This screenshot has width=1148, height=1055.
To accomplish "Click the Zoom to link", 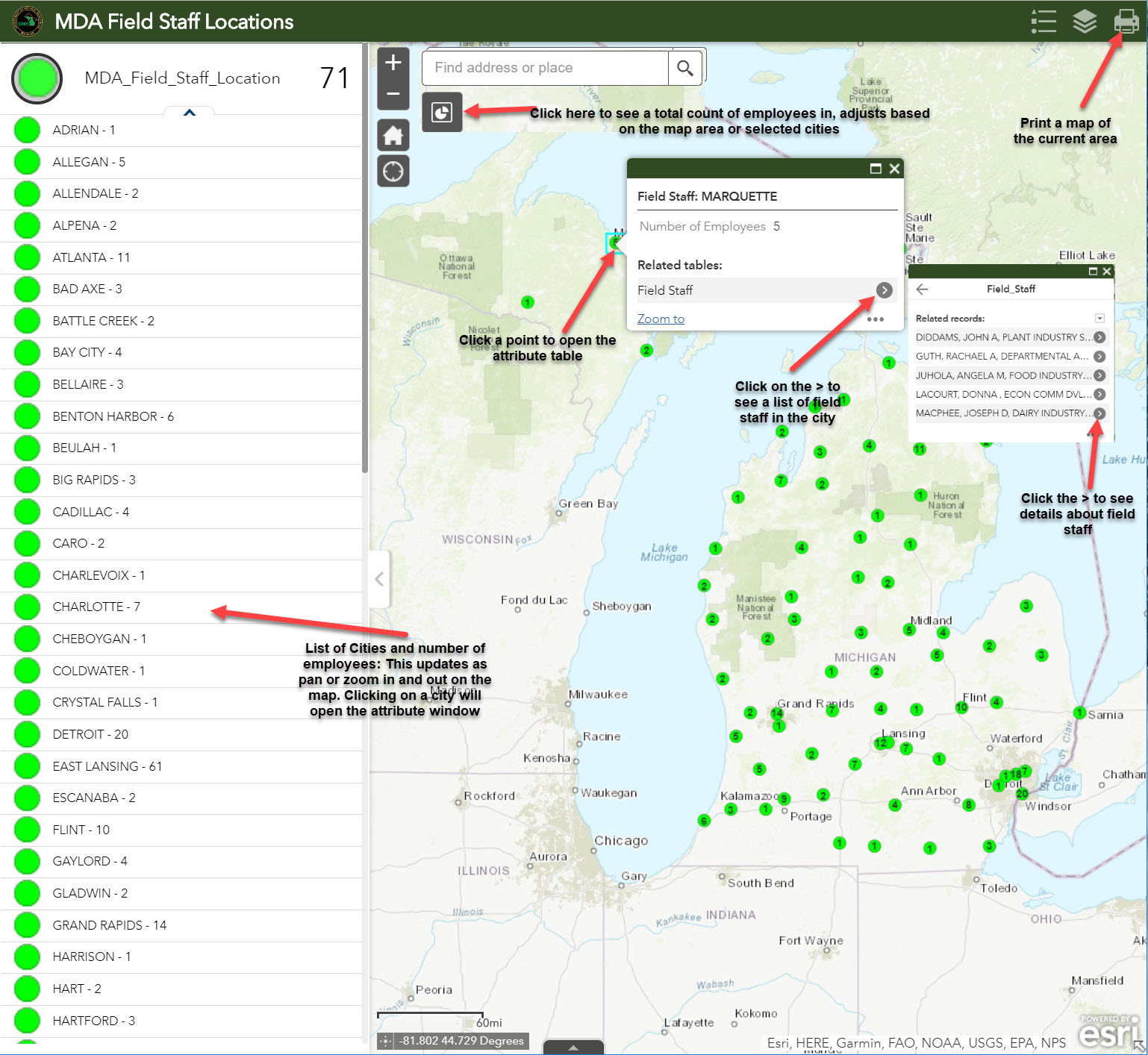I will pos(661,319).
